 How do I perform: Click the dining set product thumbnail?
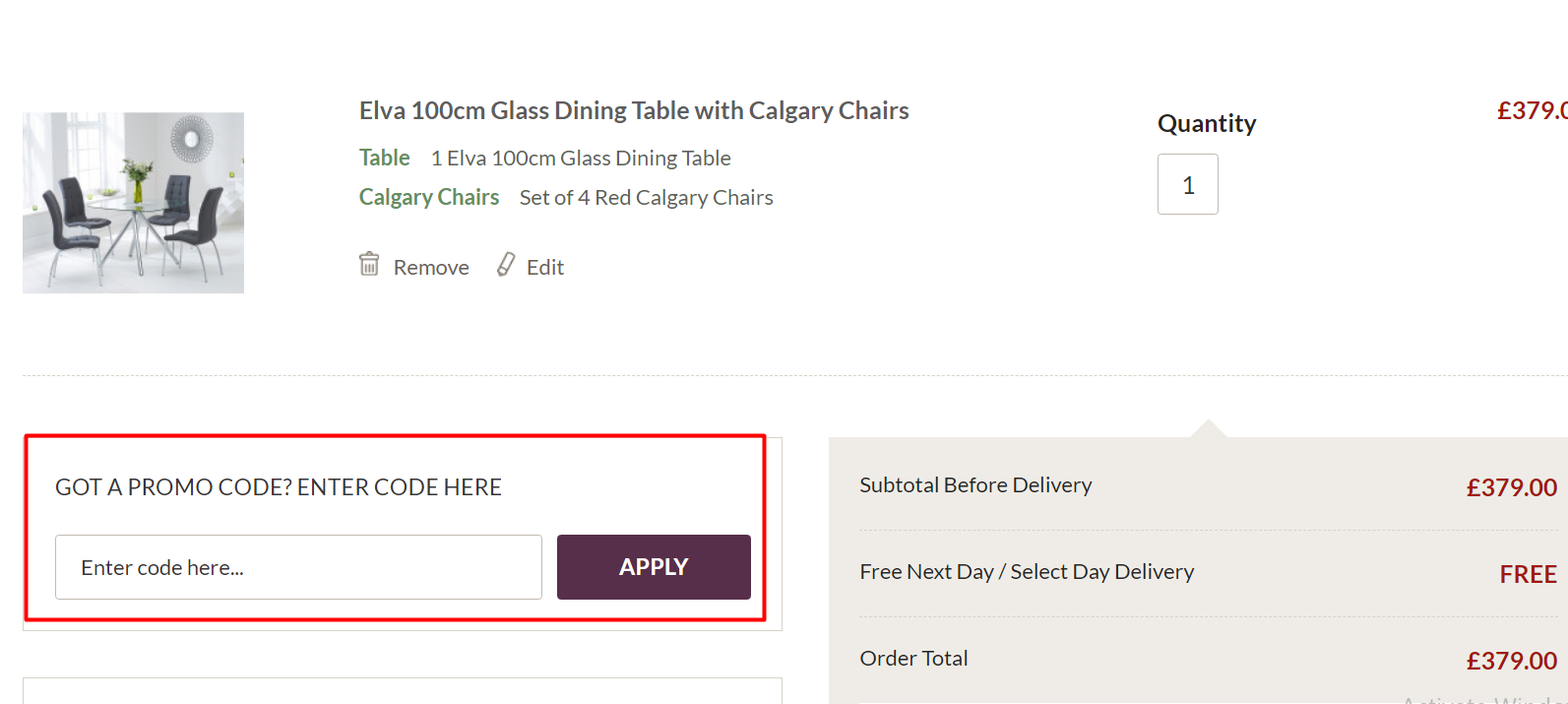(133, 202)
